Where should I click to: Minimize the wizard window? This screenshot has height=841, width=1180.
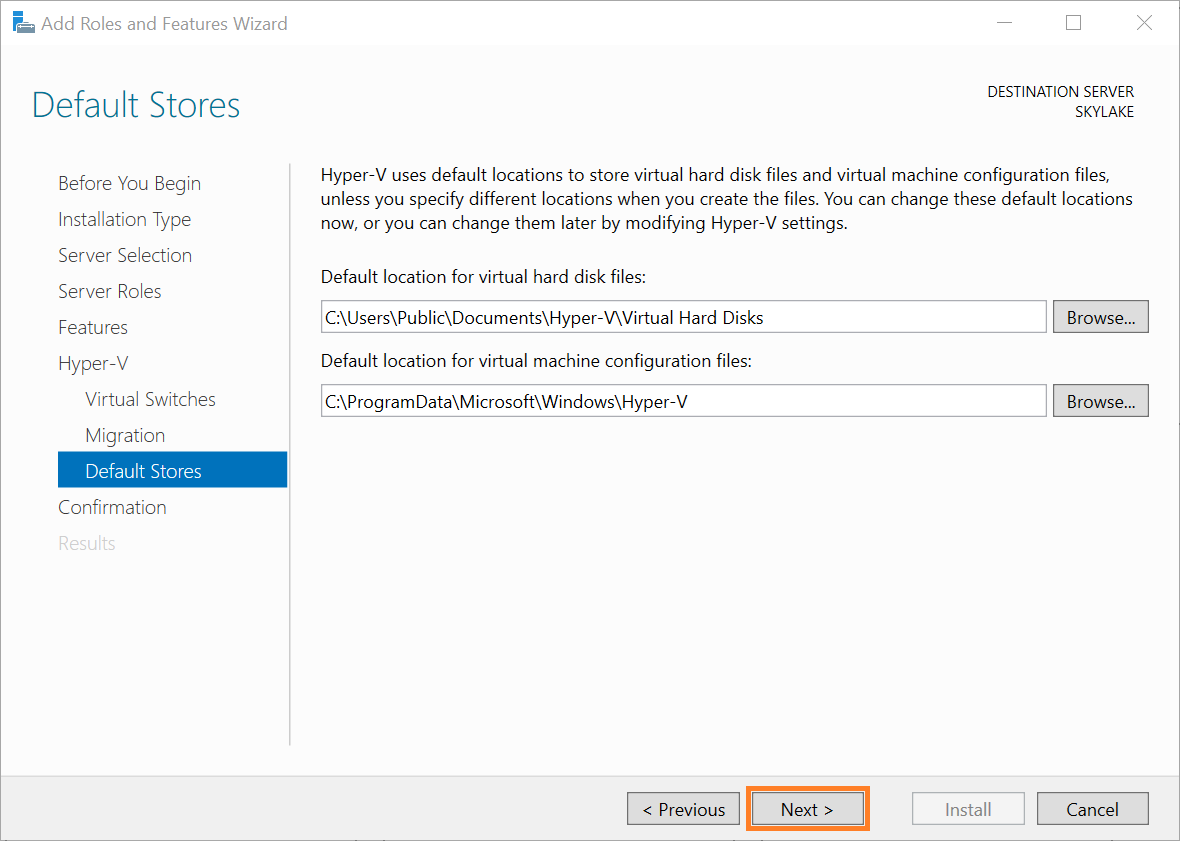1004,23
